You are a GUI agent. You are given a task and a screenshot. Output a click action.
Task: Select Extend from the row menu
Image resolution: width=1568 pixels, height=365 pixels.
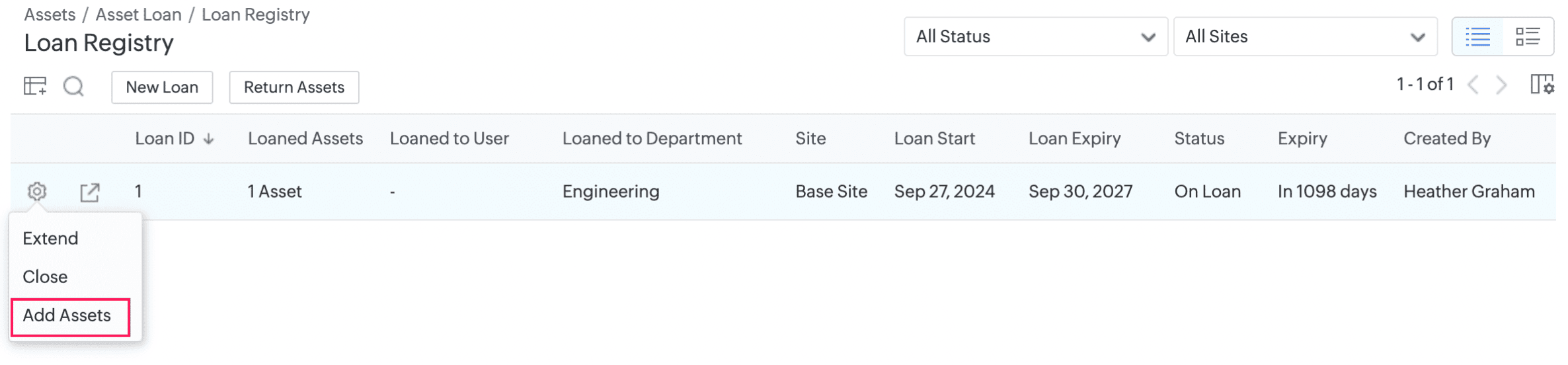click(50, 238)
